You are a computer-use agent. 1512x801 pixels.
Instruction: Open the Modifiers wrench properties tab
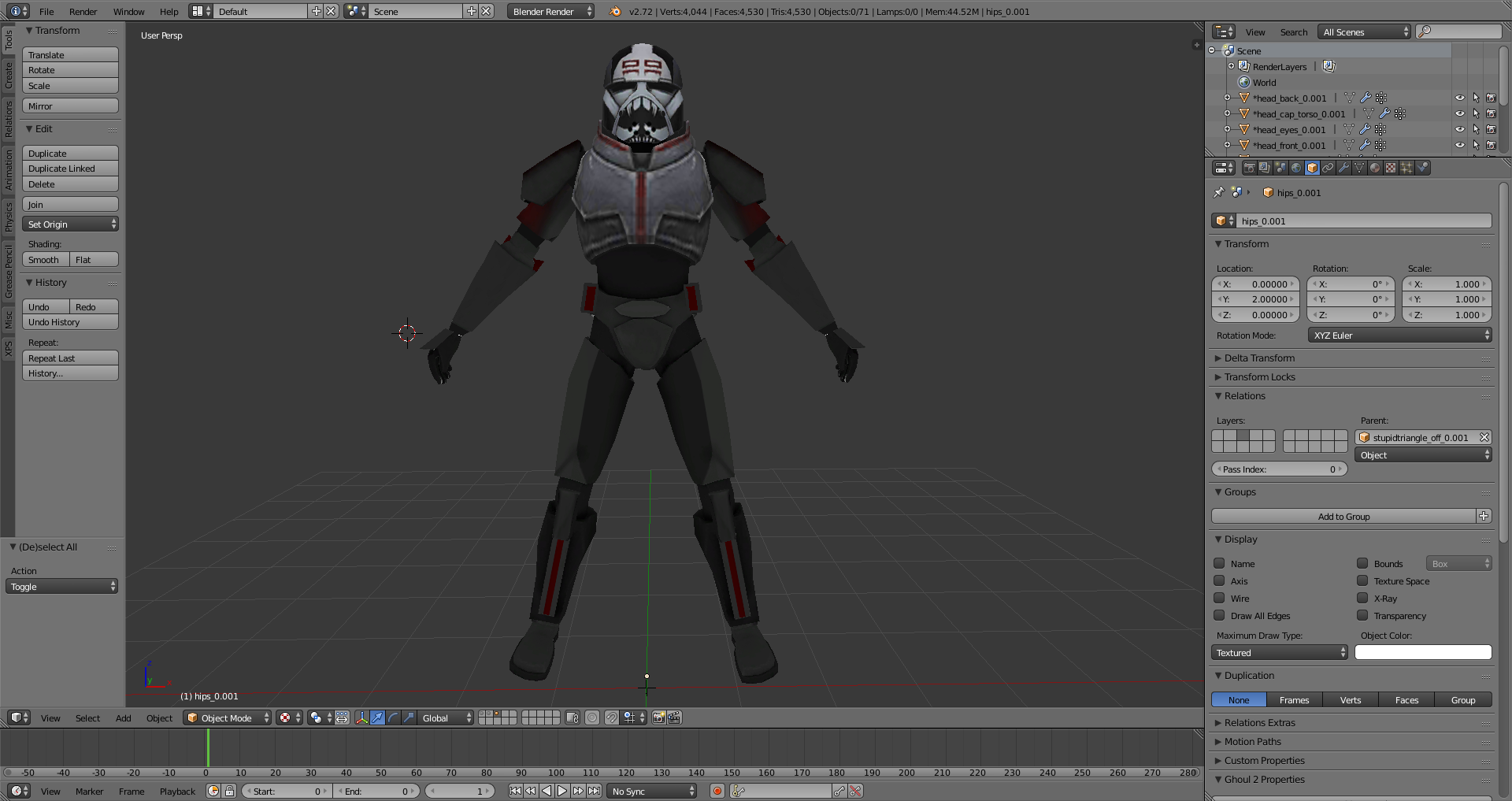point(1343,168)
